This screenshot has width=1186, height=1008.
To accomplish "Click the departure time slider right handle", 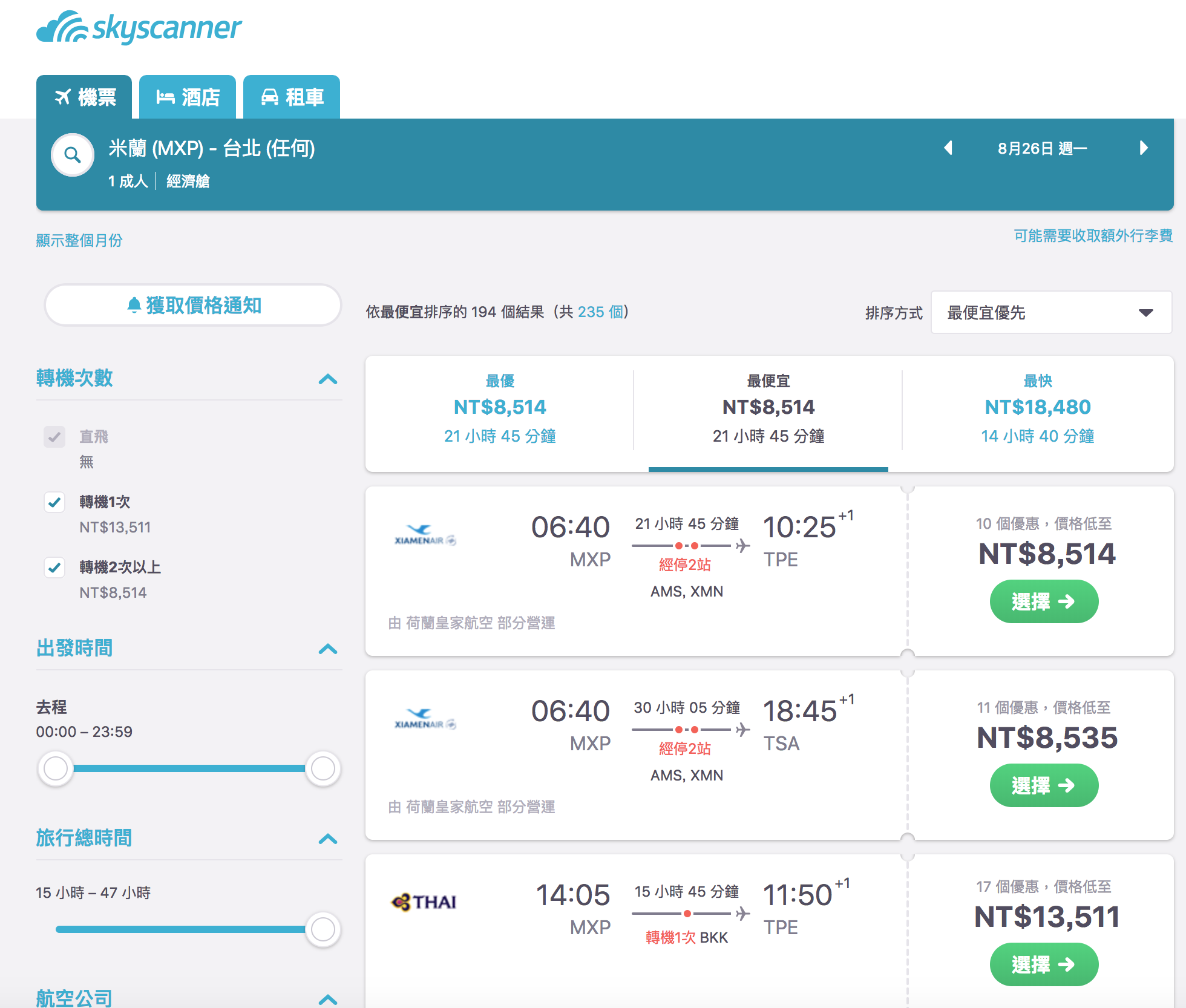I will pyautogui.click(x=323, y=769).
